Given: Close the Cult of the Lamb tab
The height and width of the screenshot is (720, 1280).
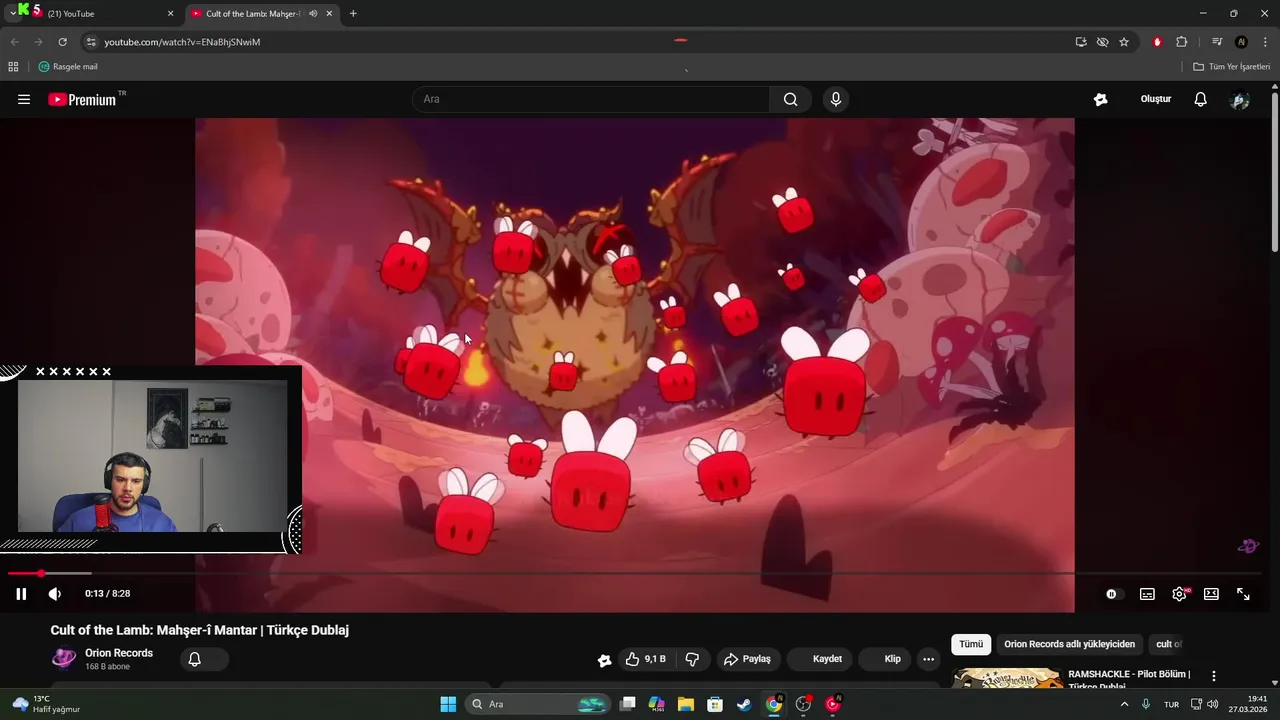Looking at the screenshot, I should point(329,14).
